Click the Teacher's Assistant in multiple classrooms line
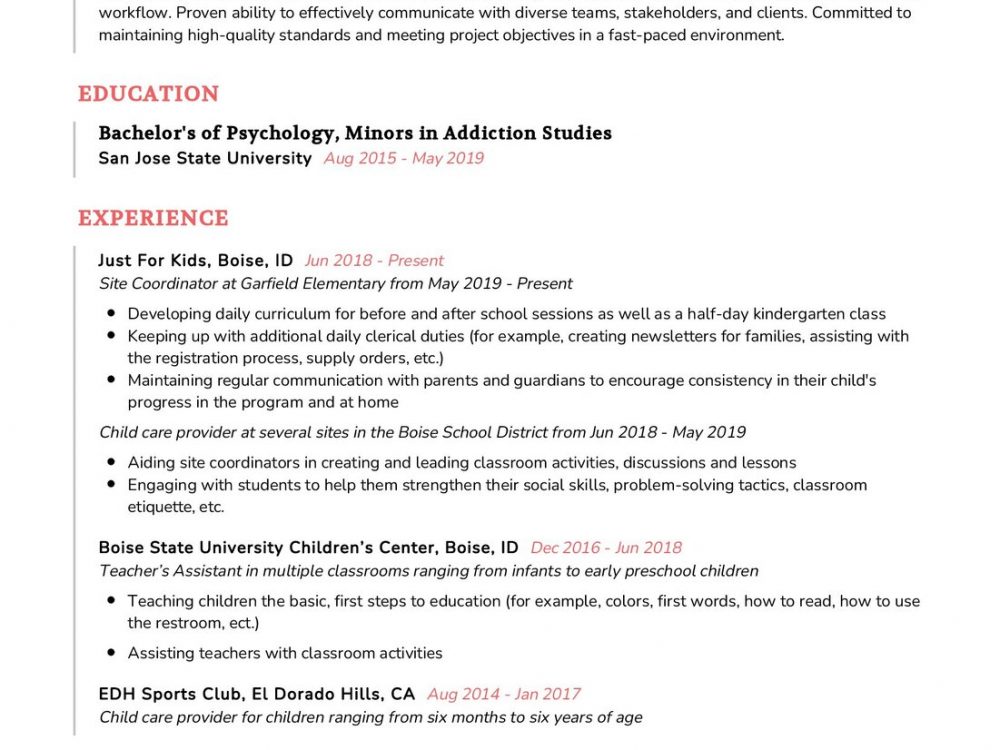This screenshot has height=750, width=1000. 428,571
